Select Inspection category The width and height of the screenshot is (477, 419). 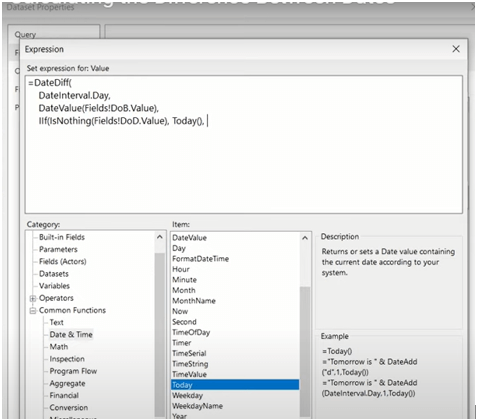coord(67,359)
